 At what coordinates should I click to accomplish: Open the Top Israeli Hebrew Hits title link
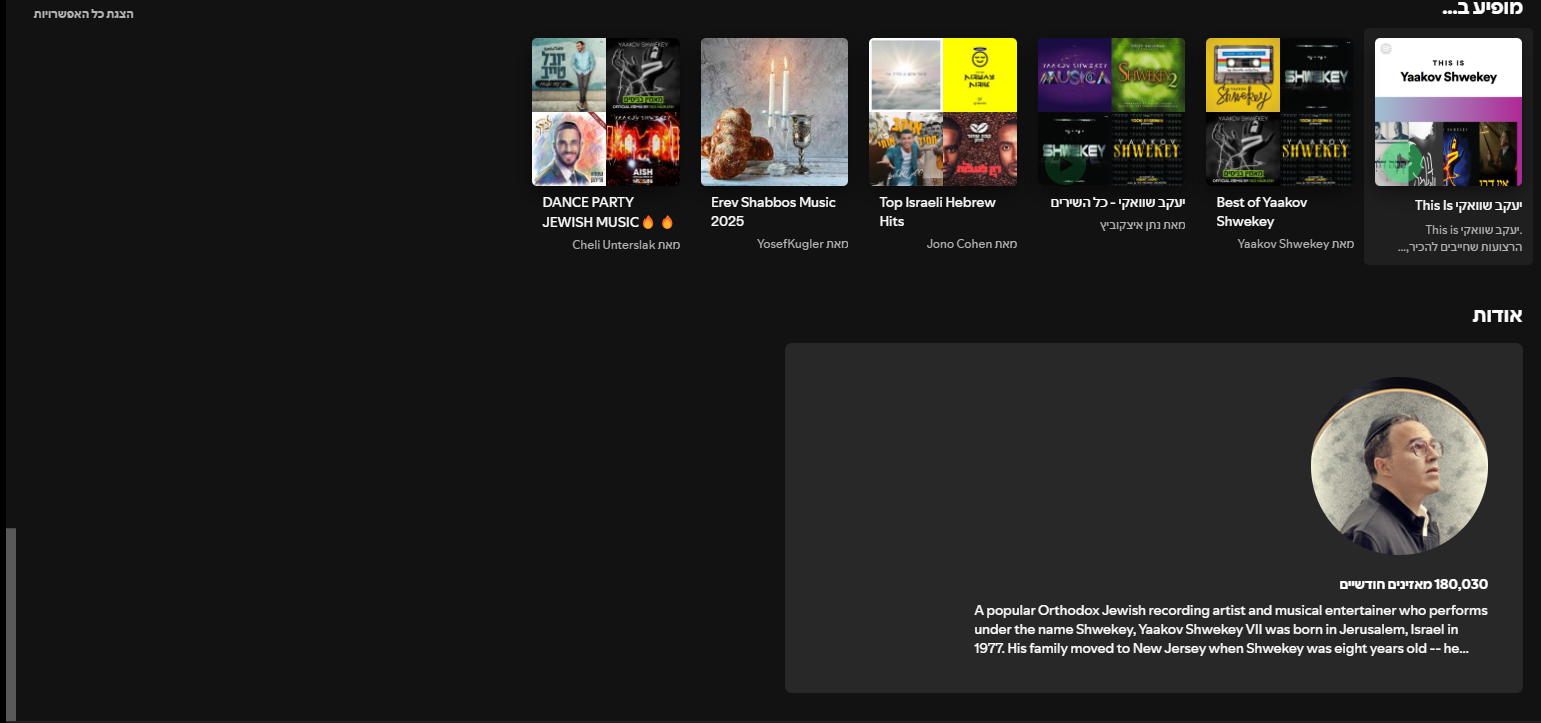(x=938, y=212)
